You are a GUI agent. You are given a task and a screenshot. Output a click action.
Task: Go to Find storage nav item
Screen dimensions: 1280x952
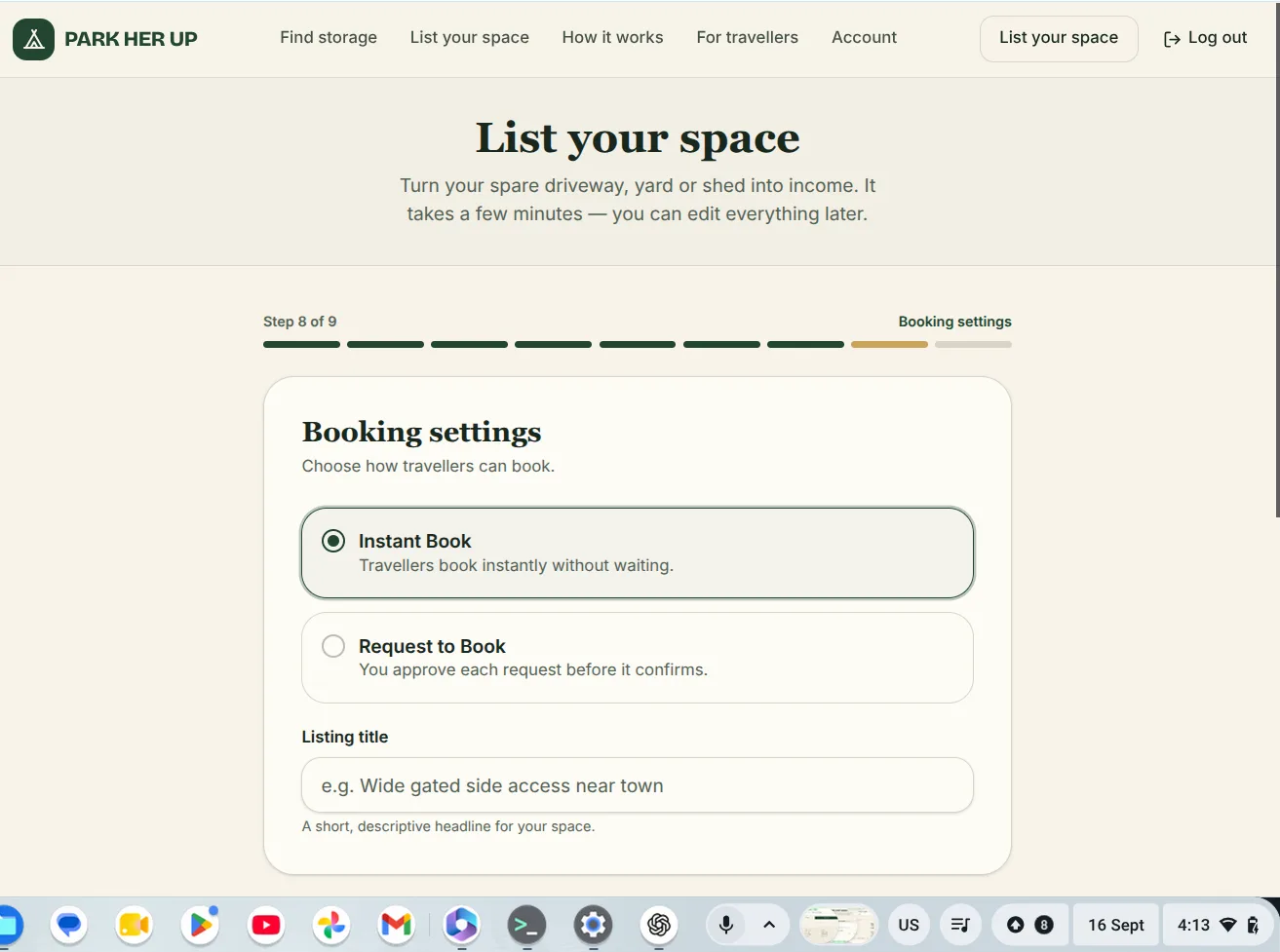click(x=329, y=37)
